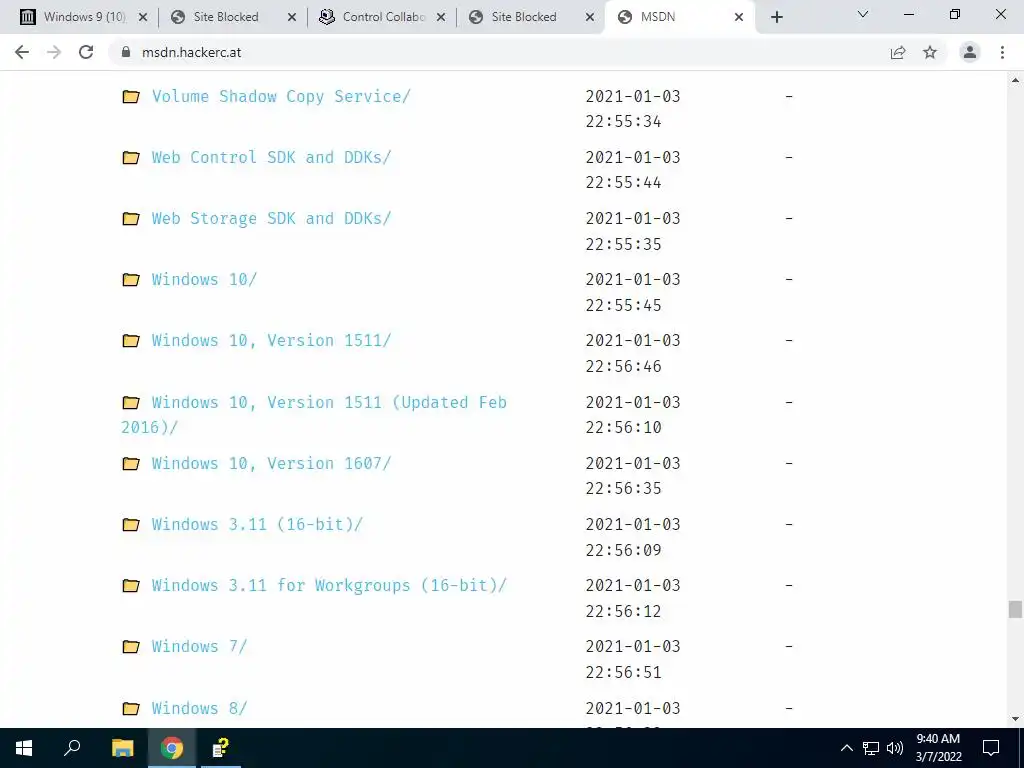Click date text 2021-01-03 22:56:51 of Windows 7
This screenshot has width=1024, height=768.
click(x=633, y=659)
